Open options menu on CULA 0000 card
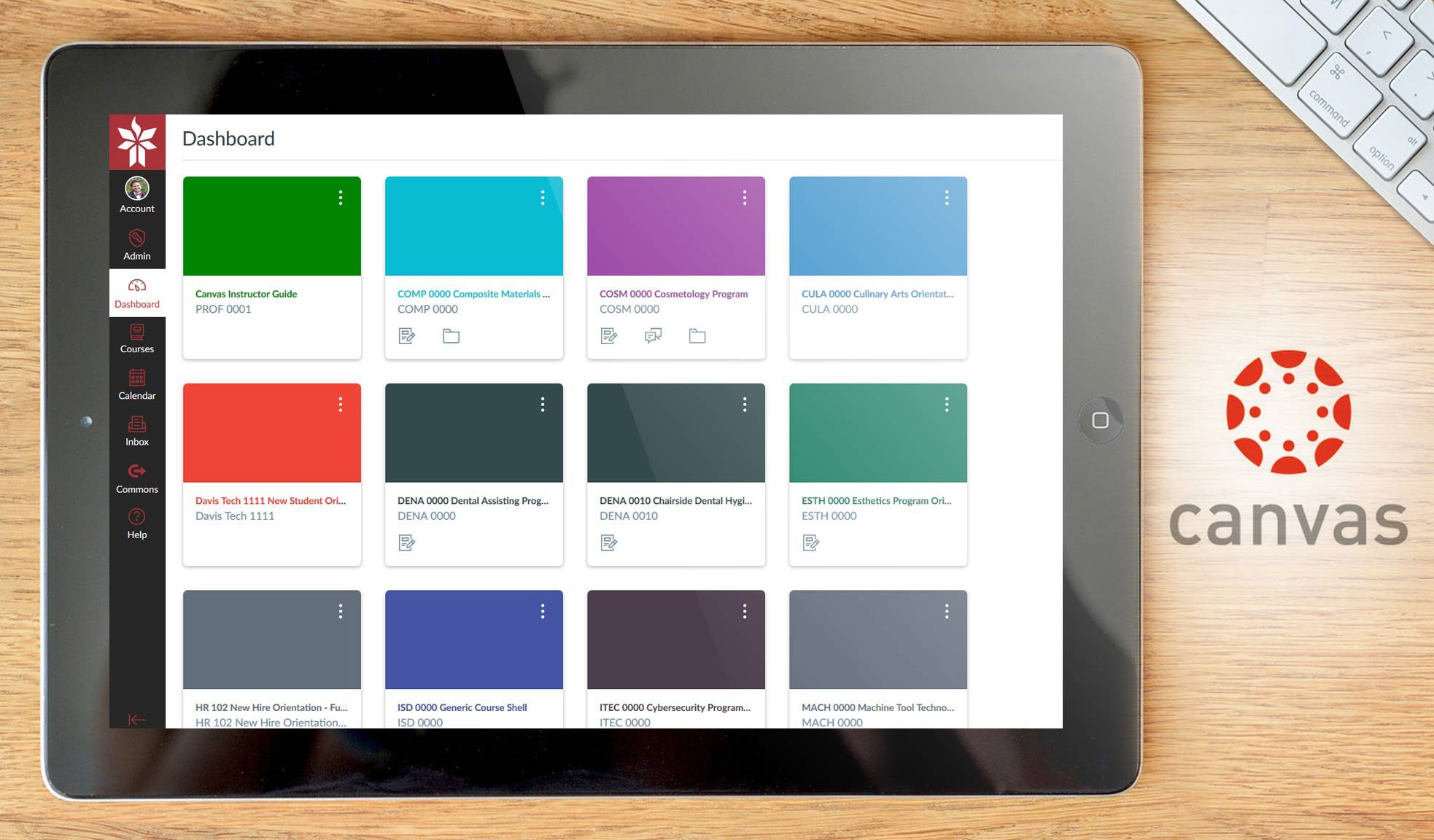The height and width of the screenshot is (840, 1434). point(947,198)
